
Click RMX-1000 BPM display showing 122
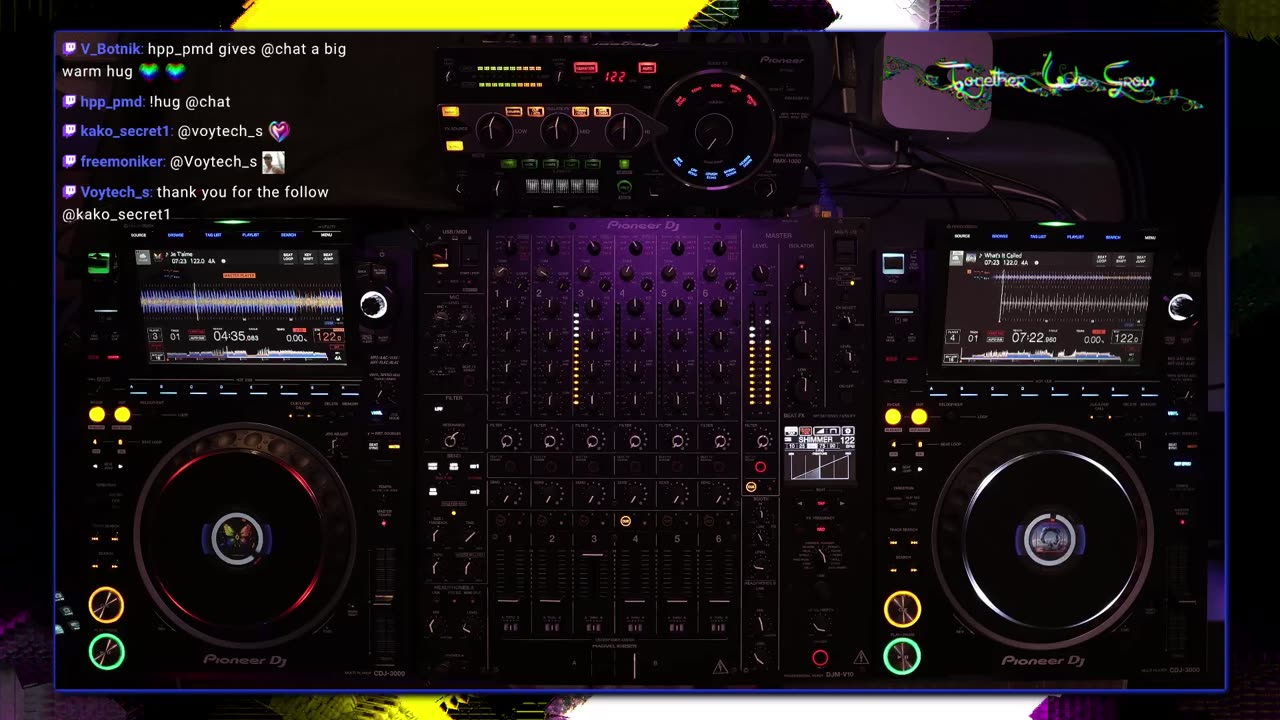click(615, 76)
